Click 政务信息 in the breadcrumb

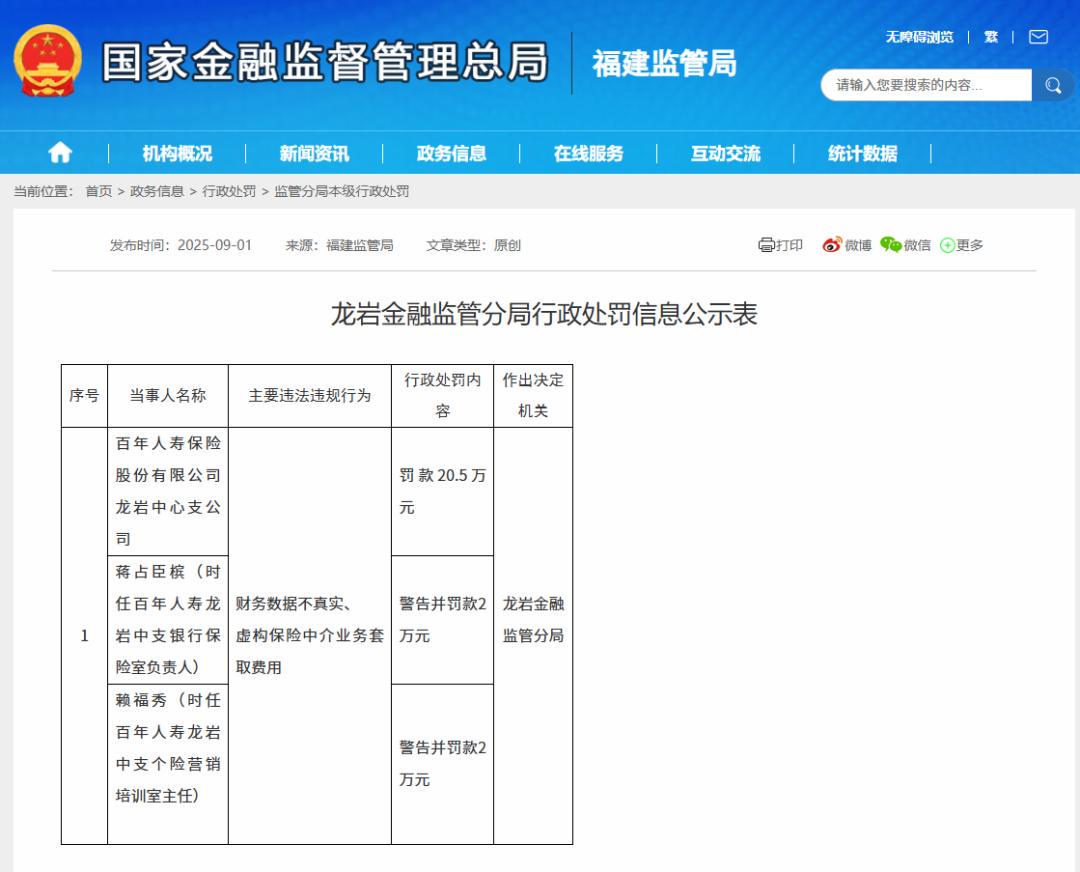(x=157, y=191)
